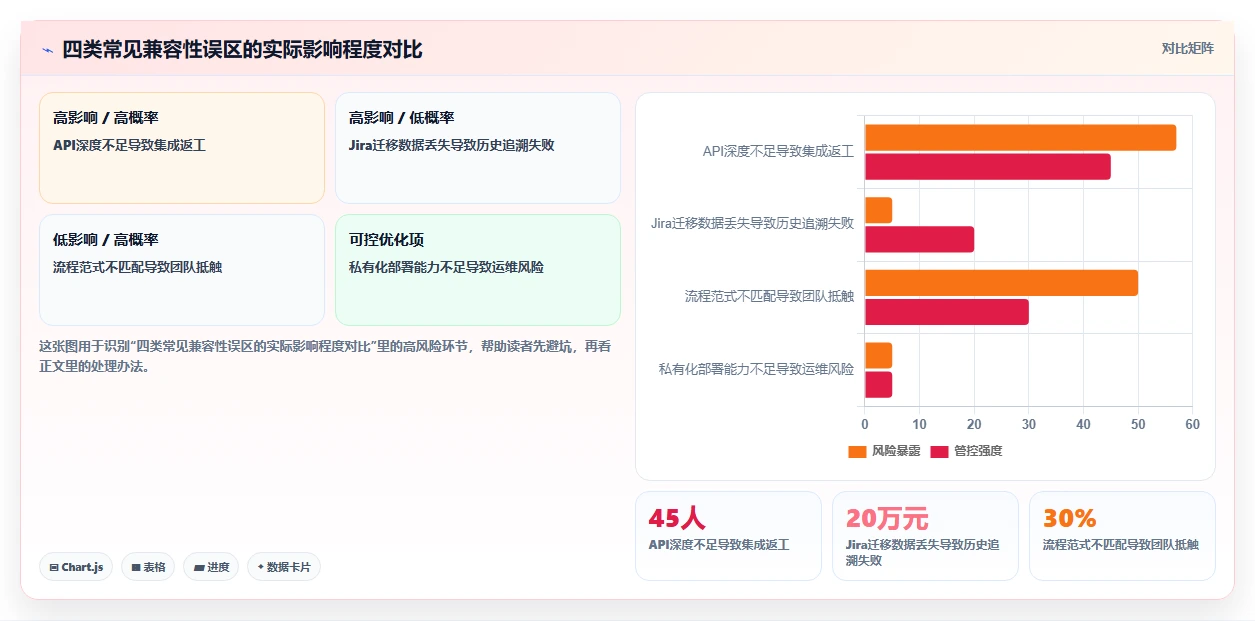Click the y-axis label 私有化部署能力不足导致运维风险
Viewport: 1255px width, 621px height.
[x=756, y=369]
